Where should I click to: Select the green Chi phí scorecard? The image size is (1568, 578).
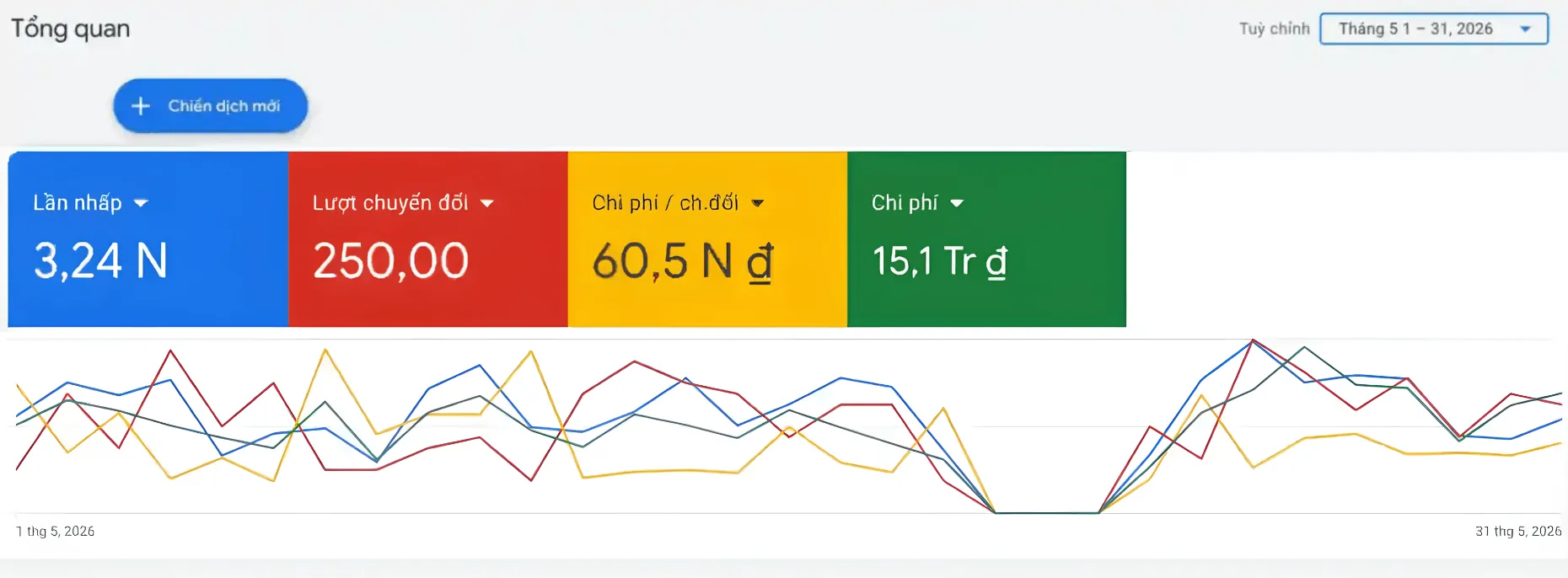[x=986, y=239]
